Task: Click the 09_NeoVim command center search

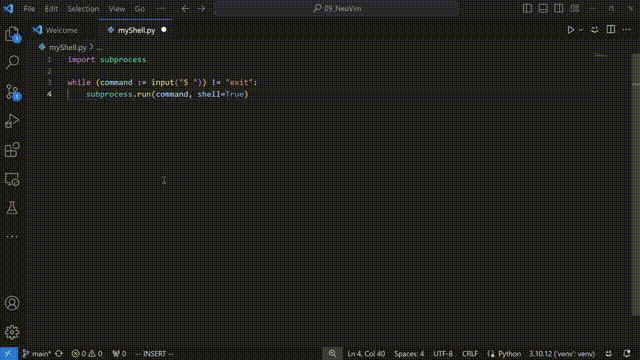Action: click(336, 9)
